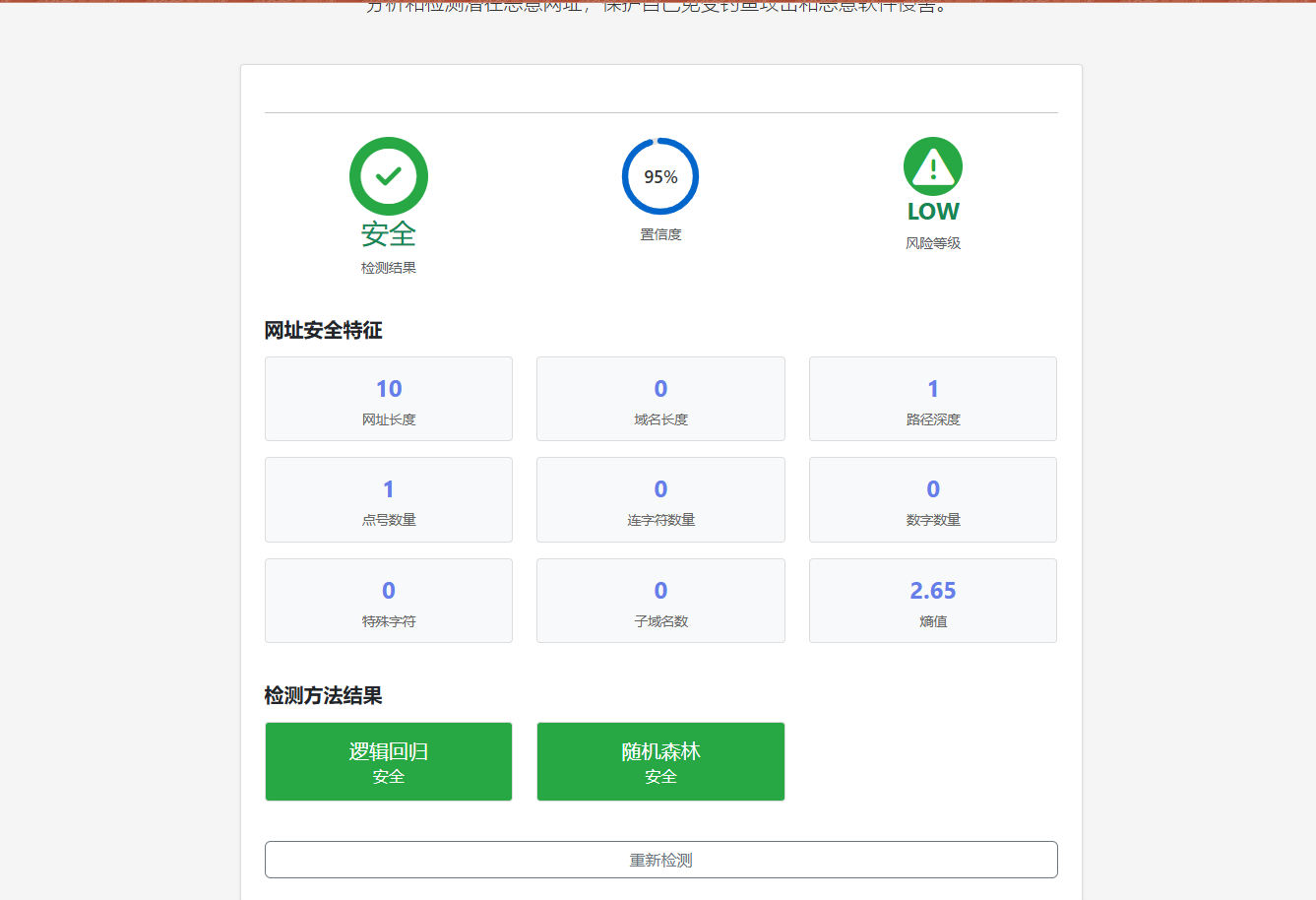Select the 子域名数 feature card
Viewport: 1316px width, 900px height.
(660, 601)
